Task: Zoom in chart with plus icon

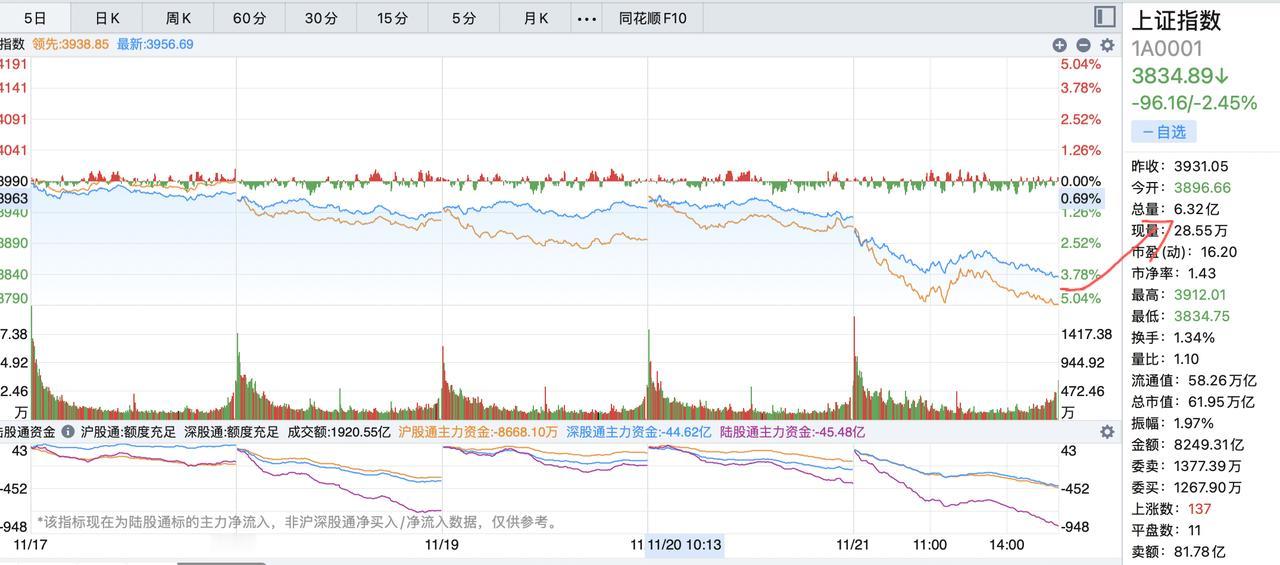Action: click(x=1059, y=45)
